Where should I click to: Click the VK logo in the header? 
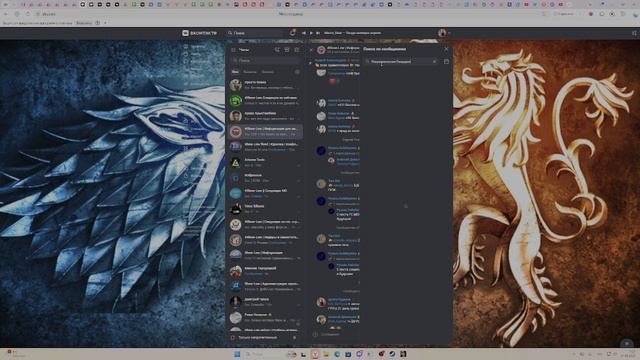[200, 33]
